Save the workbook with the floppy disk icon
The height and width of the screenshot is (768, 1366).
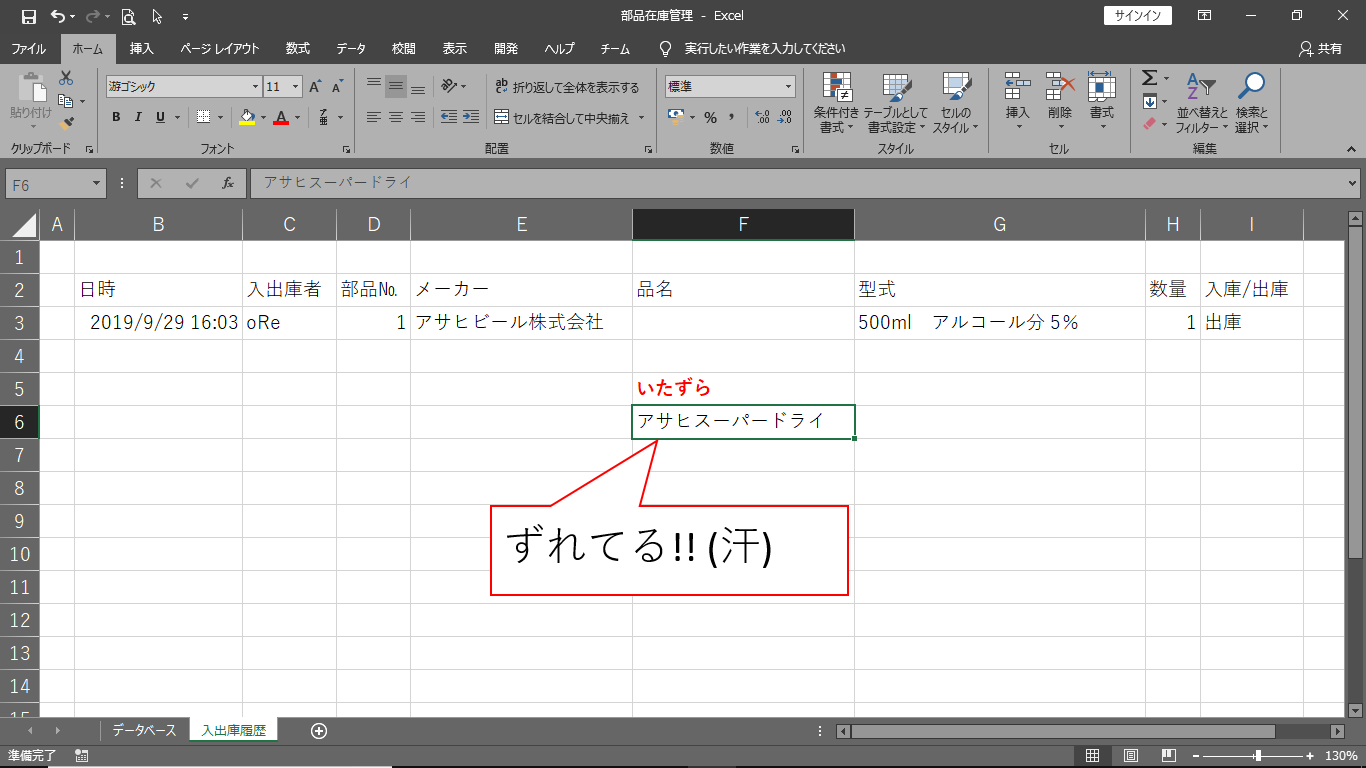point(29,16)
